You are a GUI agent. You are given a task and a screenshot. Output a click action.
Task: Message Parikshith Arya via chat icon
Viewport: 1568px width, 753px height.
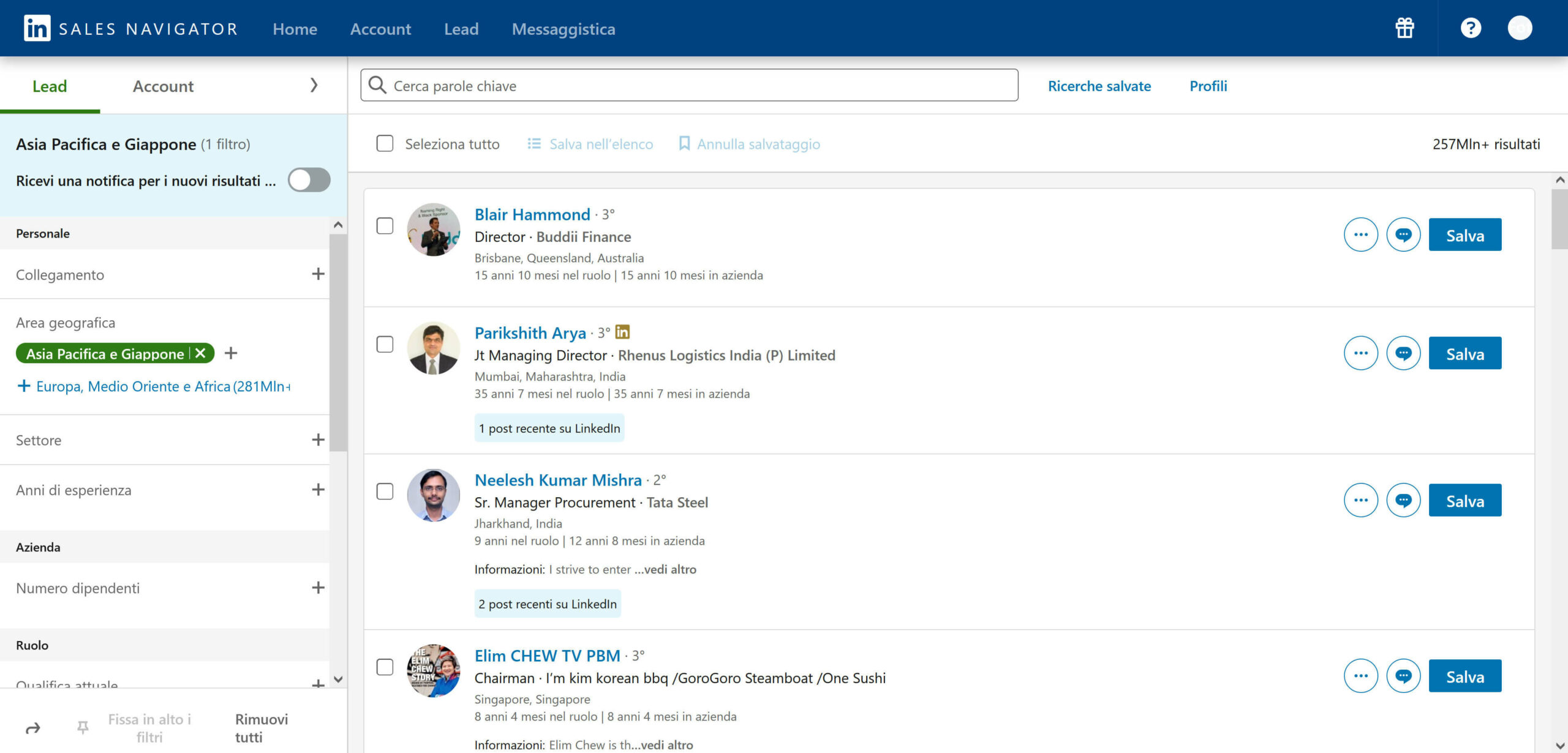click(1403, 353)
